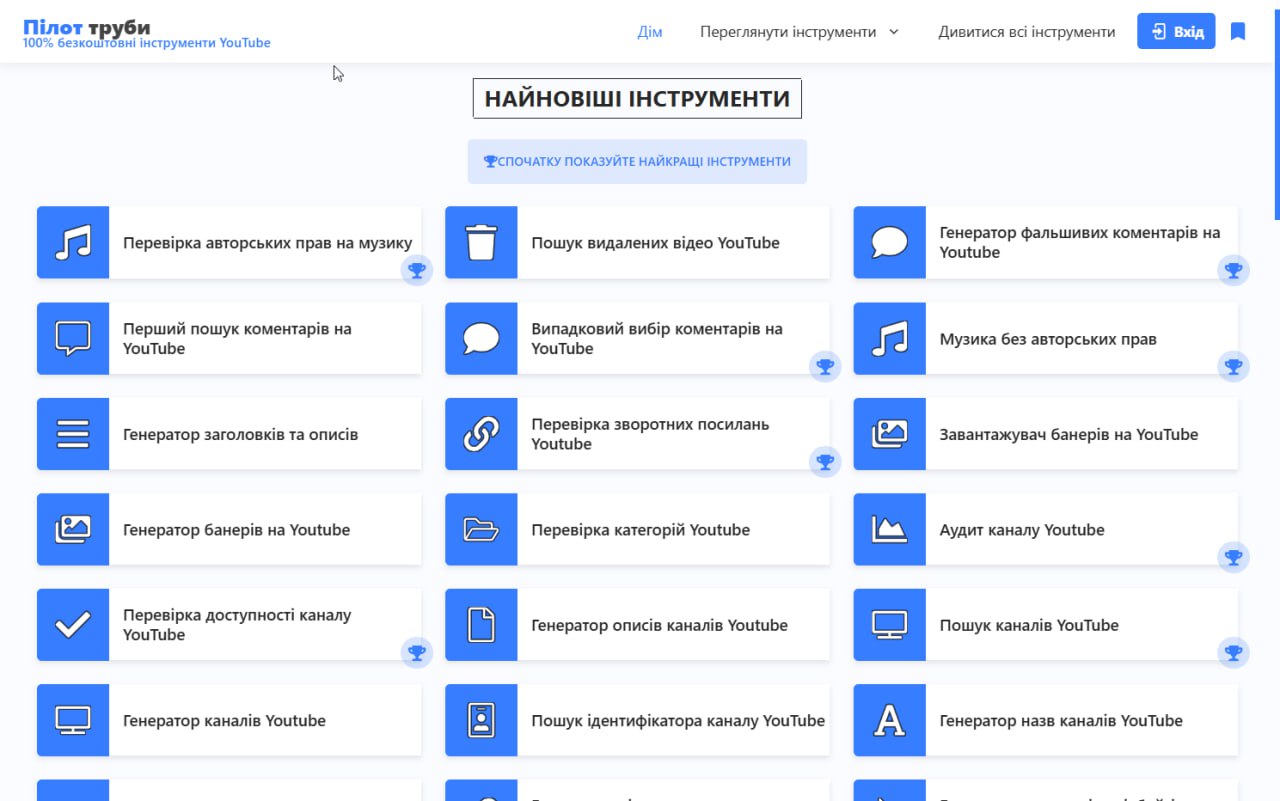Viewport: 1280px width, 801px height.
Task: Open the Перевірка категорій Youtube title link
Action: (x=640, y=529)
